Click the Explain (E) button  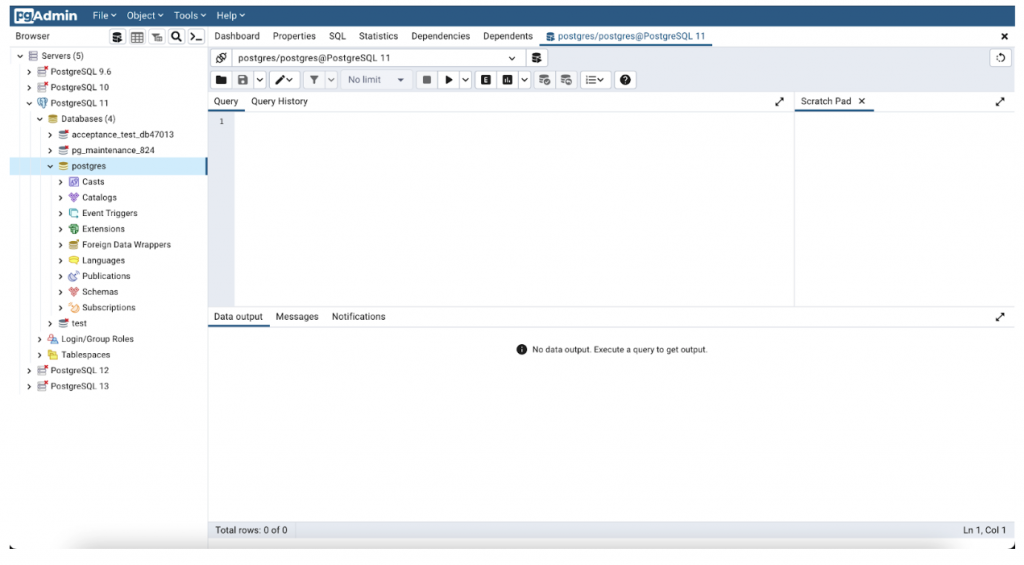point(486,80)
